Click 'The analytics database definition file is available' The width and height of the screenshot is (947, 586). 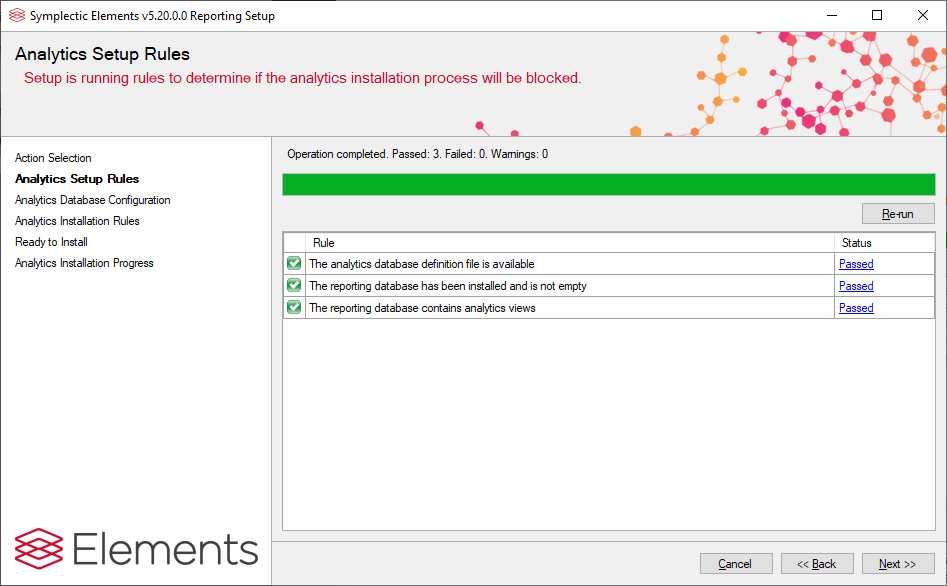tap(422, 264)
